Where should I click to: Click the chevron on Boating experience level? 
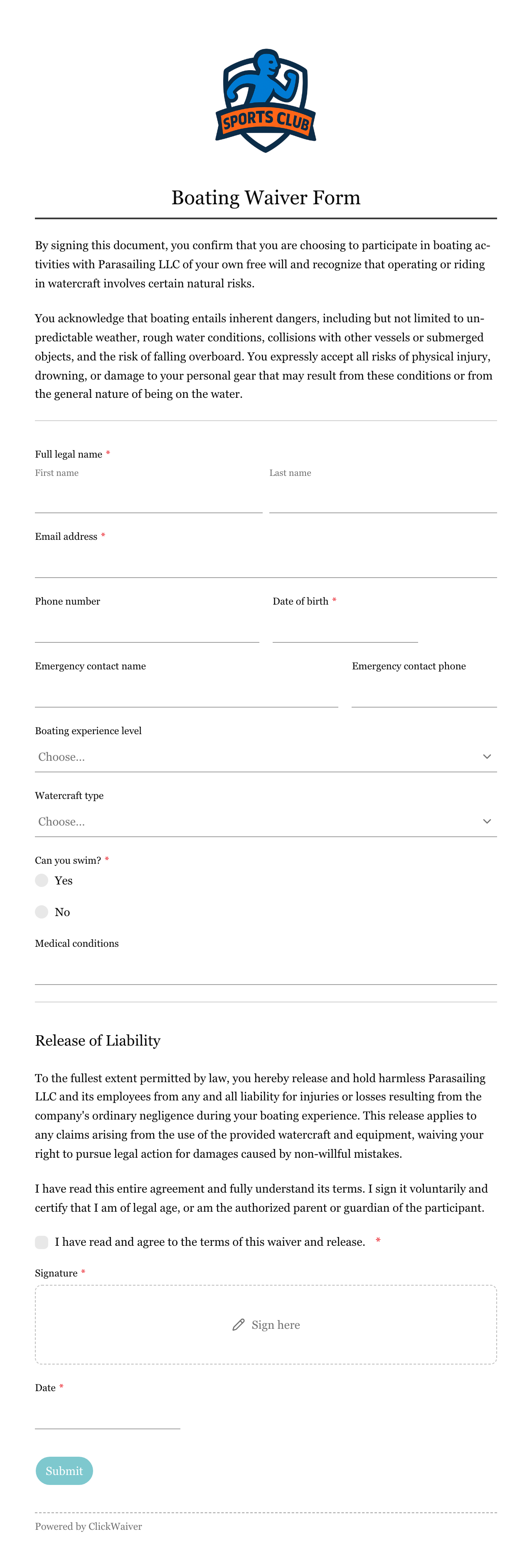tap(487, 757)
